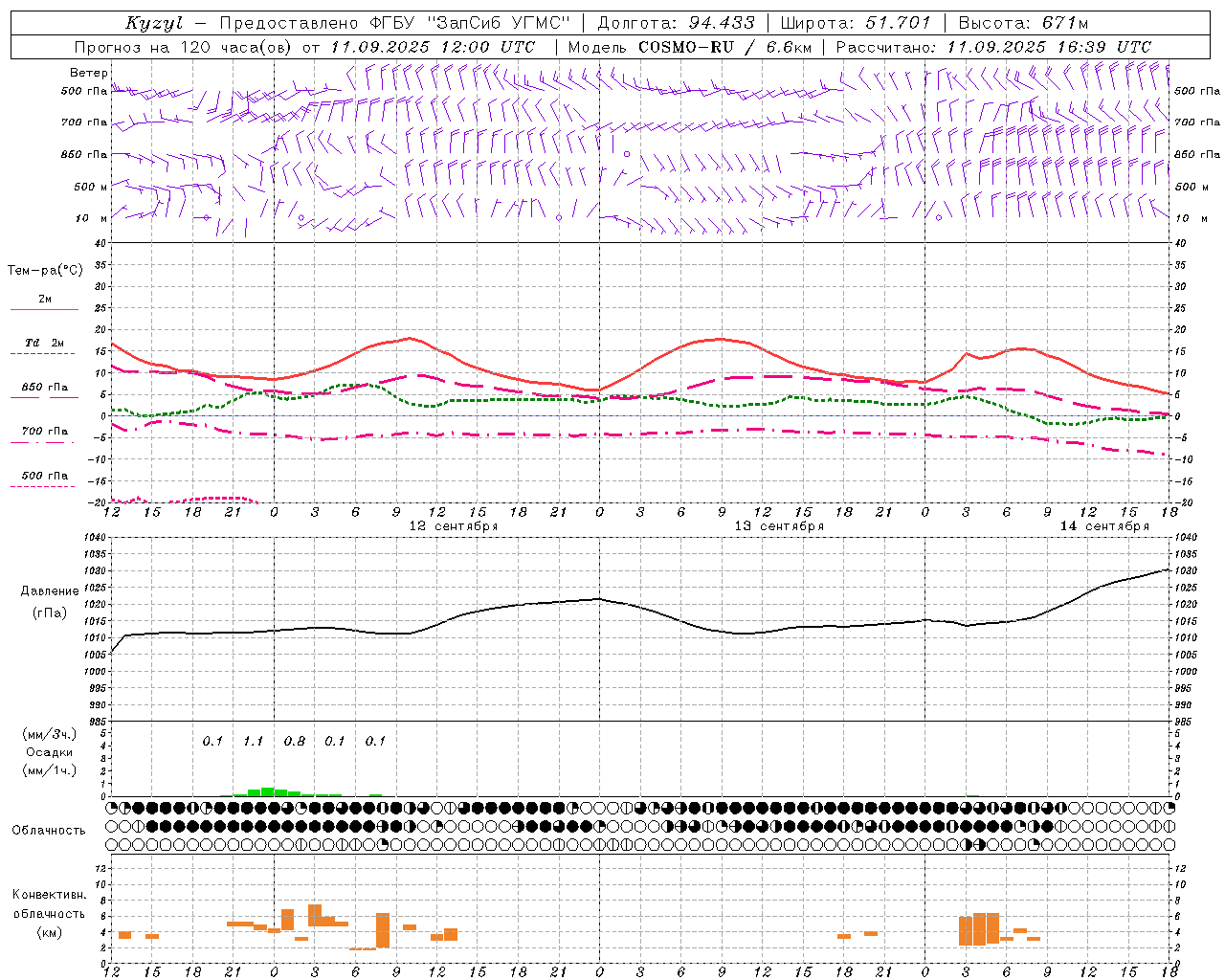Click the '985' bottom pressure axis value on left

pyautogui.click(x=97, y=722)
